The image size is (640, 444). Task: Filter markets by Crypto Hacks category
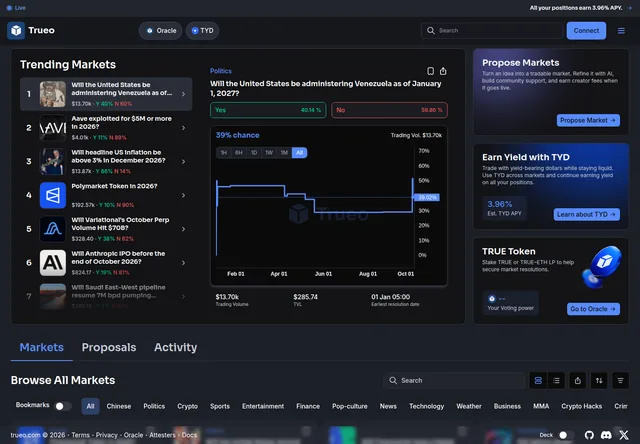(581, 406)
